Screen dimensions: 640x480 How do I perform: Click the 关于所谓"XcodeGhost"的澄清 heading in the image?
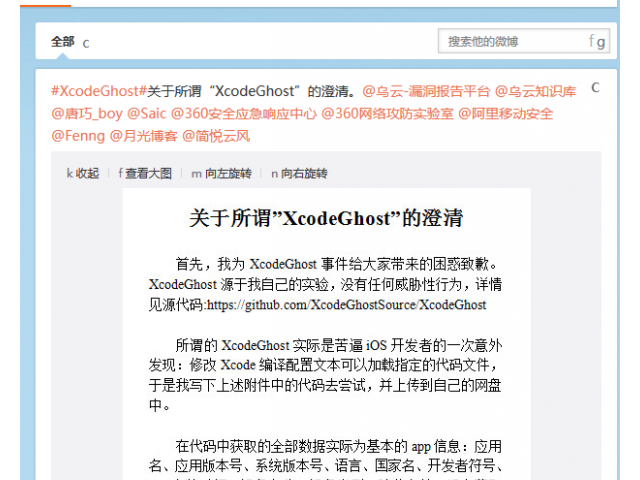pyautogui.click(x=326, y=218)
